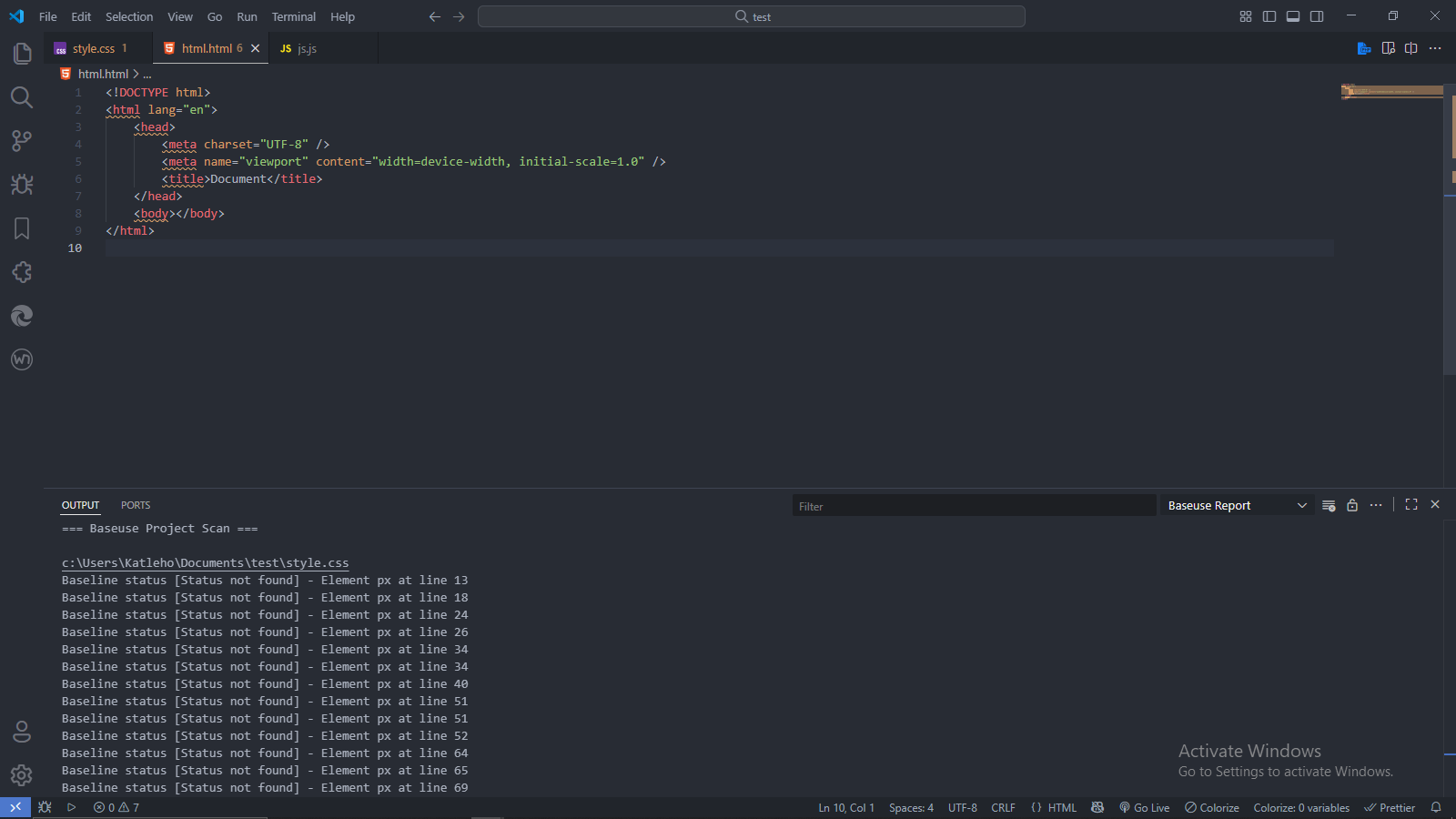Click Ln 10, Col 1 go to line
Screen dimensions: 1456x819
(x=846, y=807)
